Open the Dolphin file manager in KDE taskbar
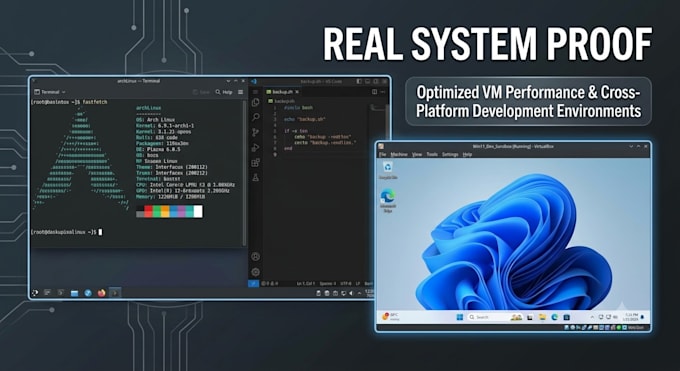Screen dimensions: 680x371 point(75,293)
